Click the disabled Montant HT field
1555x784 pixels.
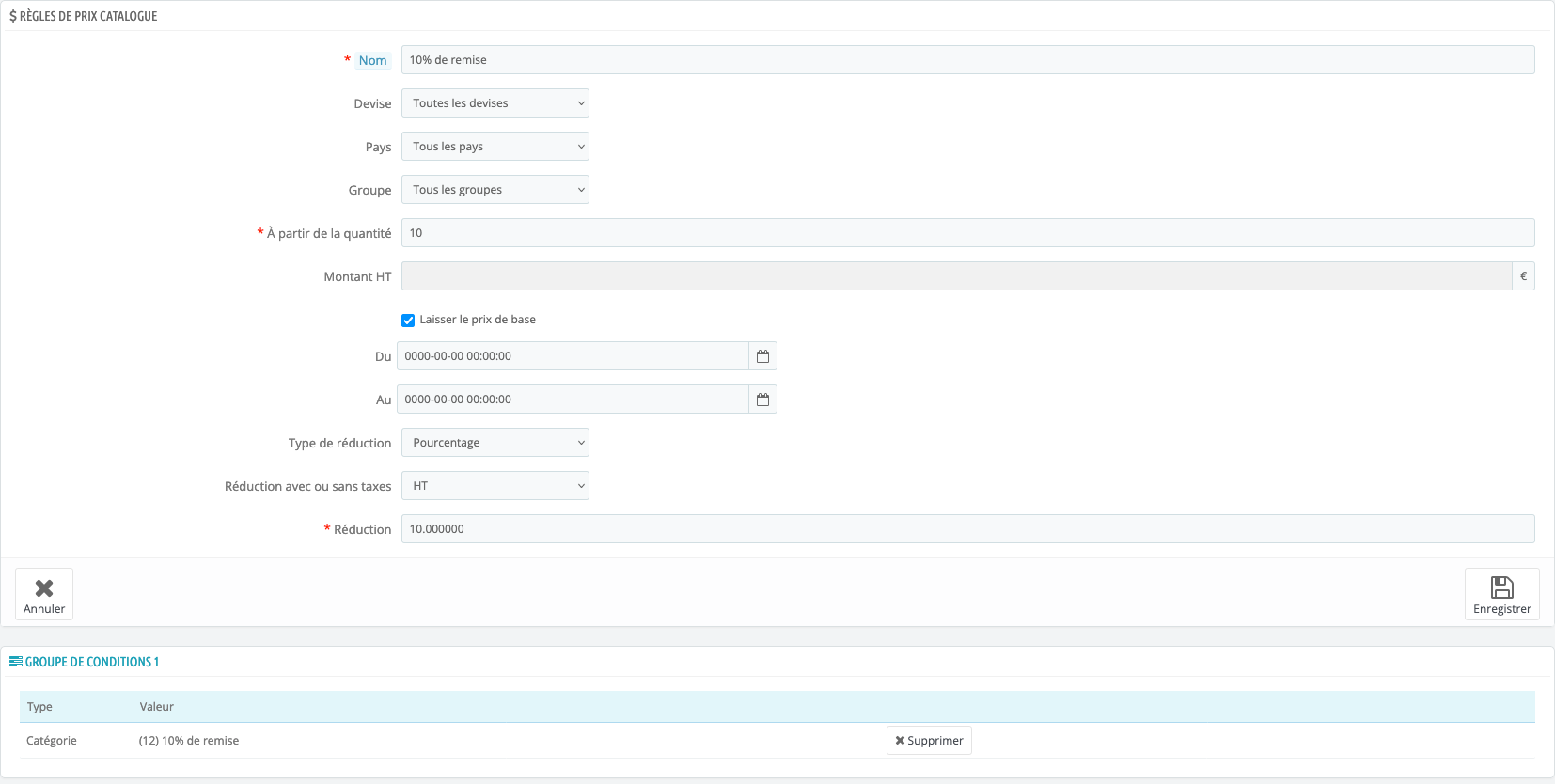tap(956, 276)
